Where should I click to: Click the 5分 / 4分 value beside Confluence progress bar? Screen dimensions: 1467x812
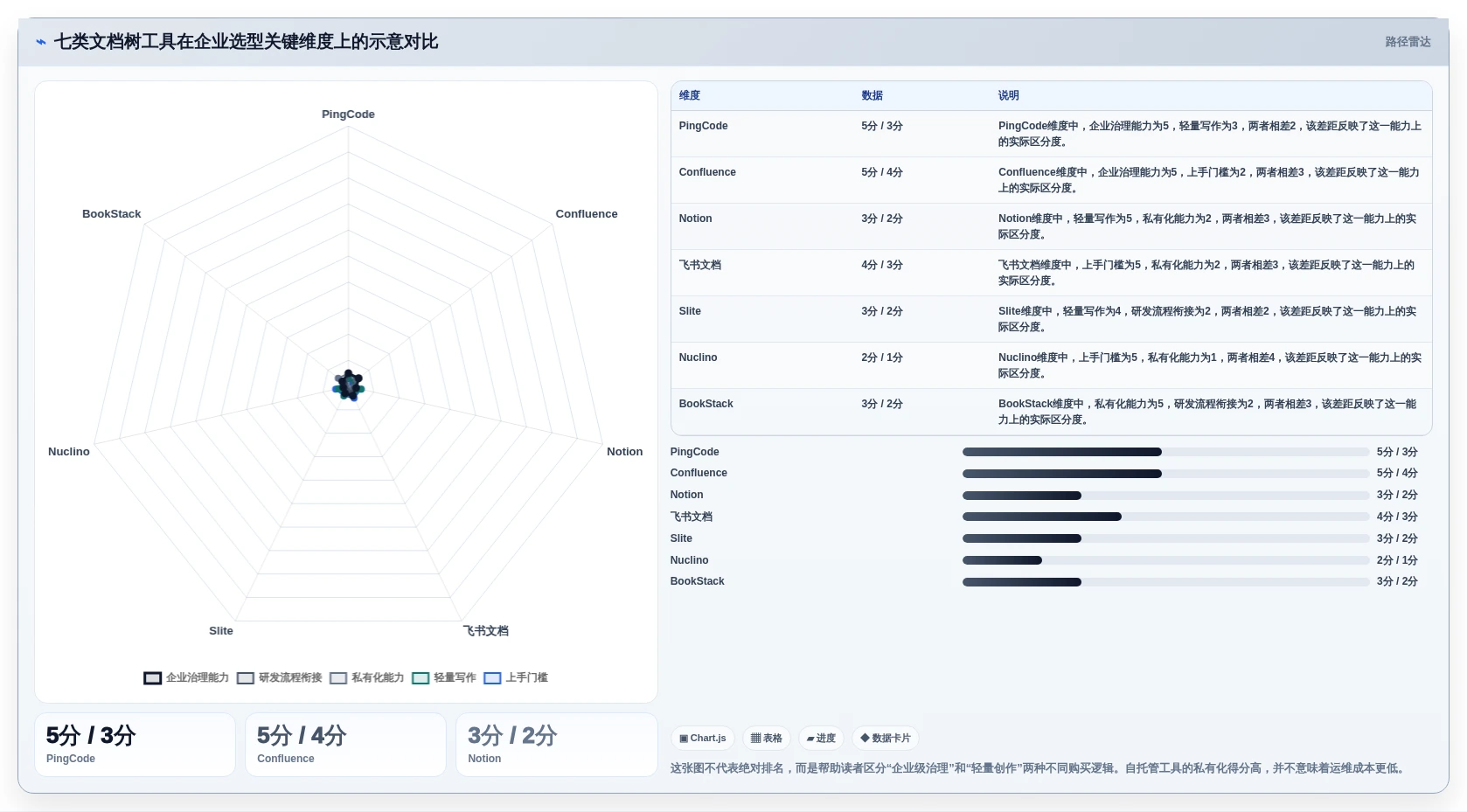coord(1397,474)
